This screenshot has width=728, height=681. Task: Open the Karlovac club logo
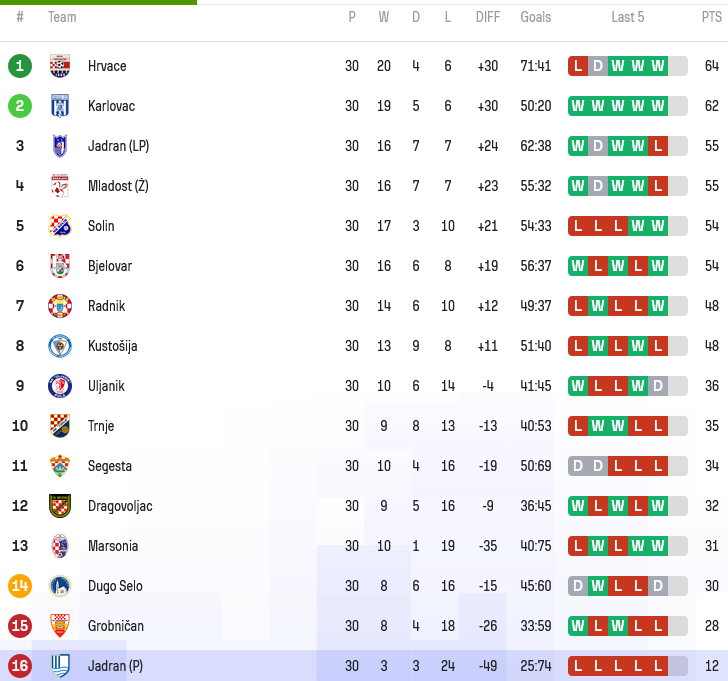tap(60, 106)
